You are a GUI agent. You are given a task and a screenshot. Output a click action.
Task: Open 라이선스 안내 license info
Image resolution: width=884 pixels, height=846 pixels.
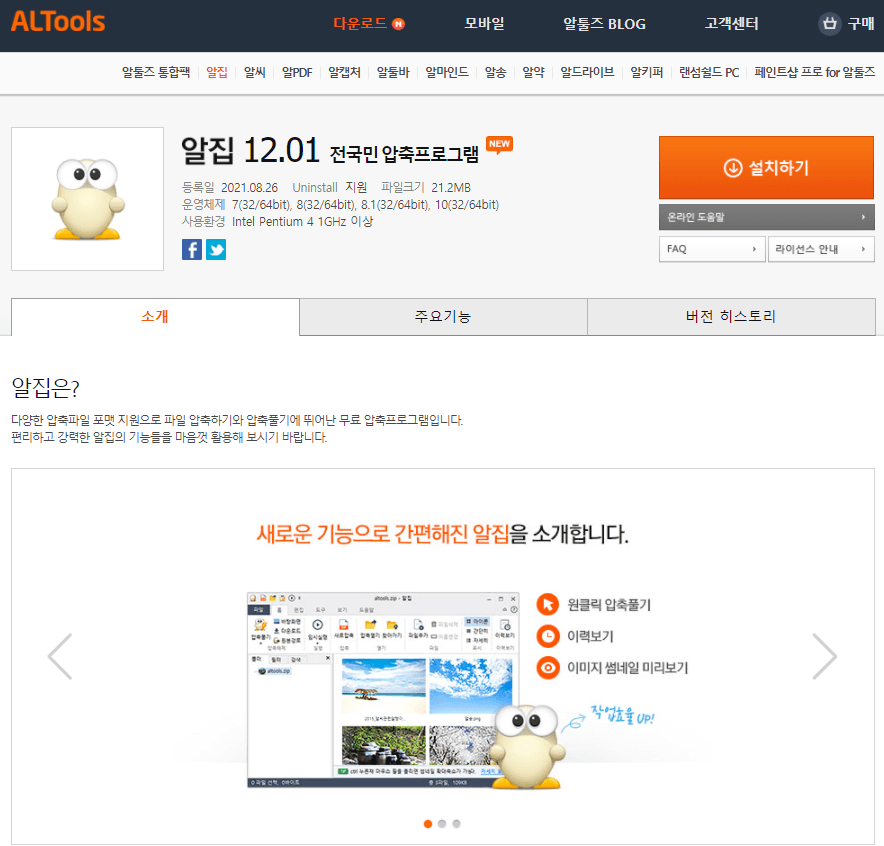point(821,249)
